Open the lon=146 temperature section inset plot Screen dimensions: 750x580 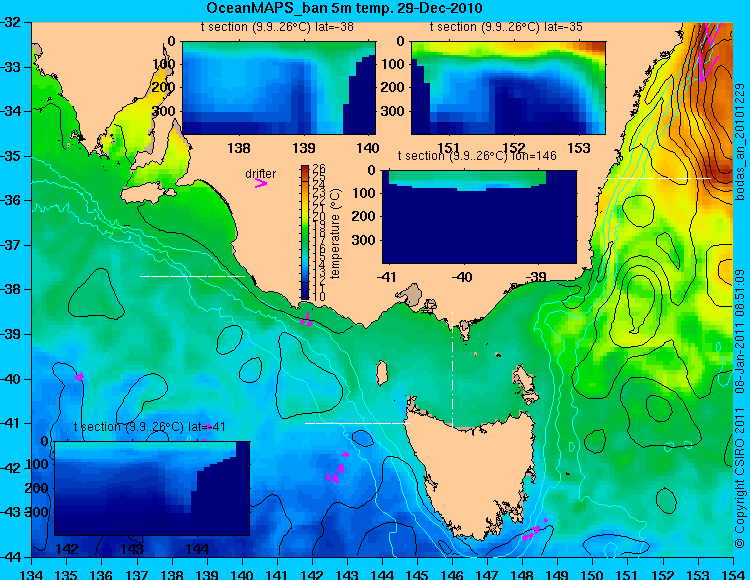479,217
